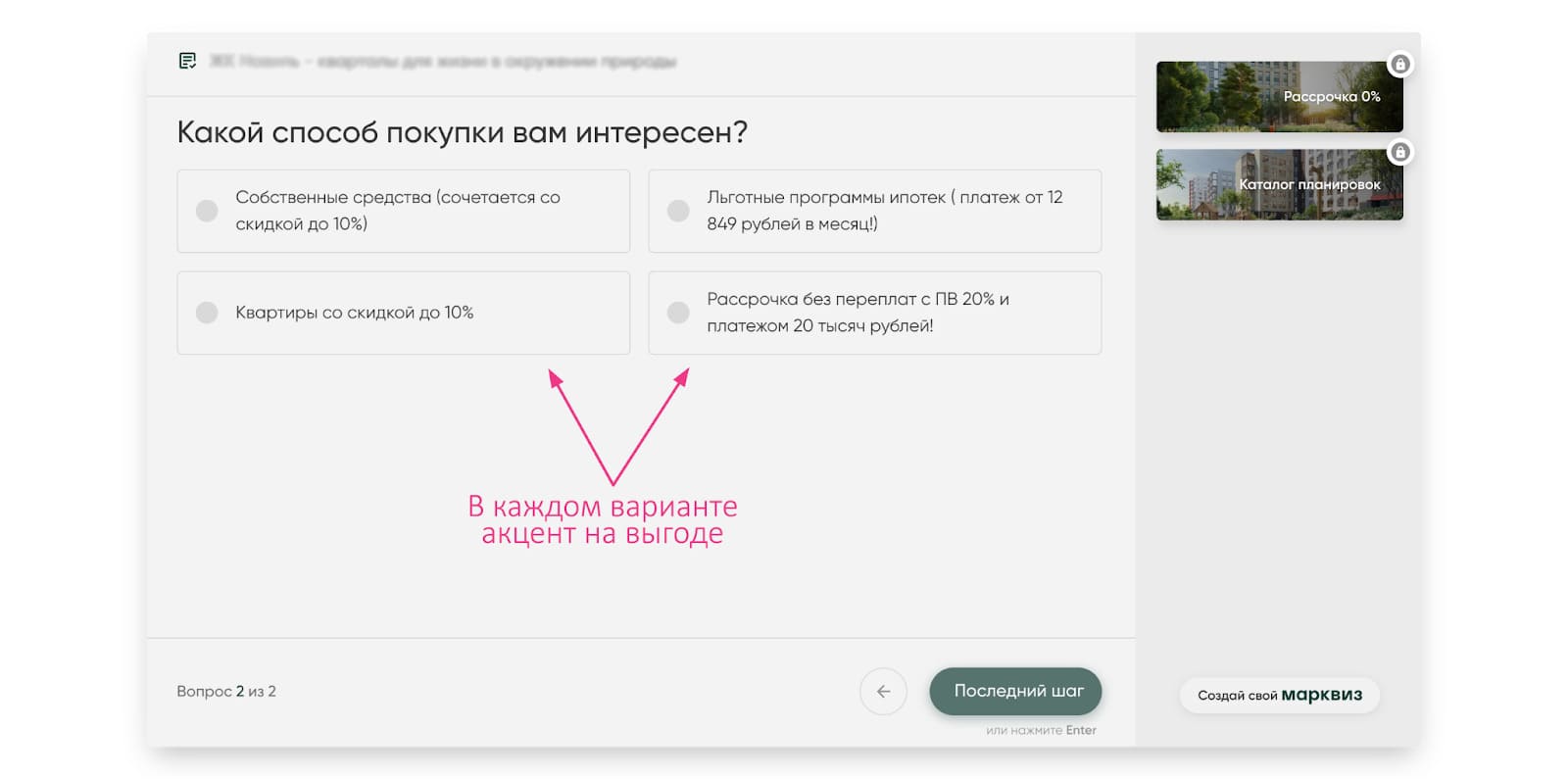Click the quiz form icon in the header
1568x779 pixels.
pyautogui.click(x=187, y=61)
